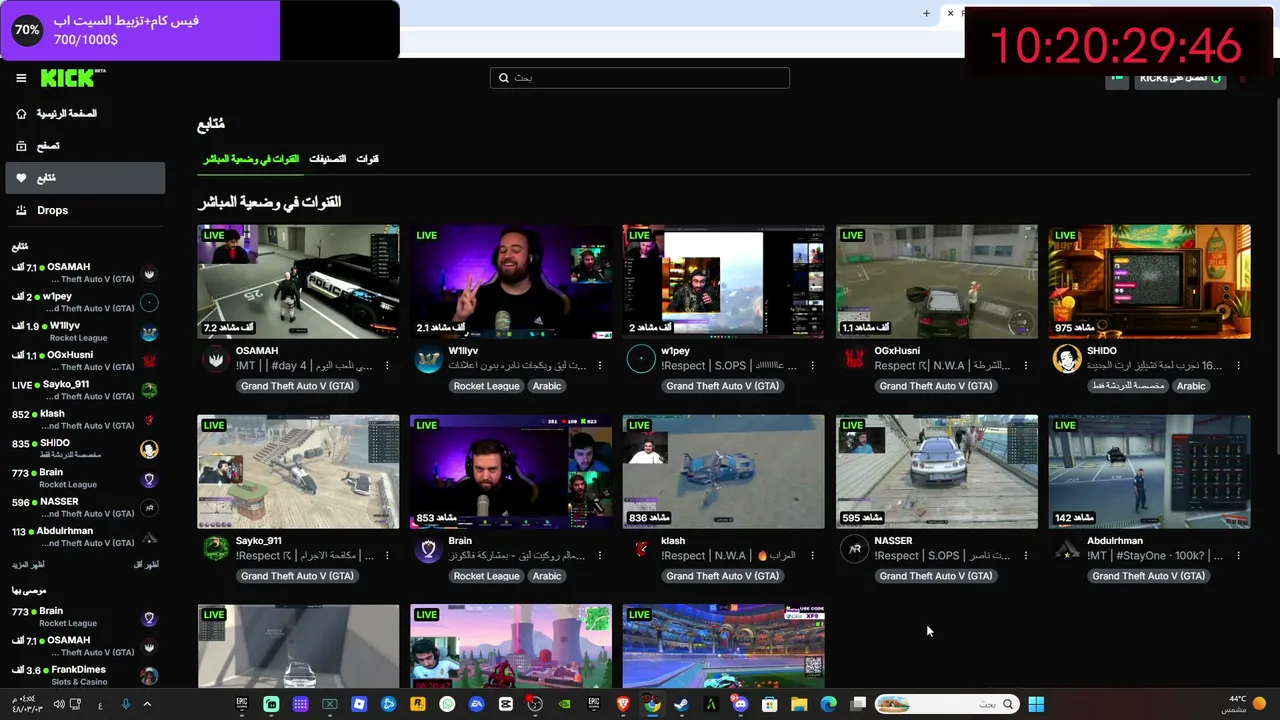Click Grand Theft Auto V tag under Abdulrhman

(1148, 576)
